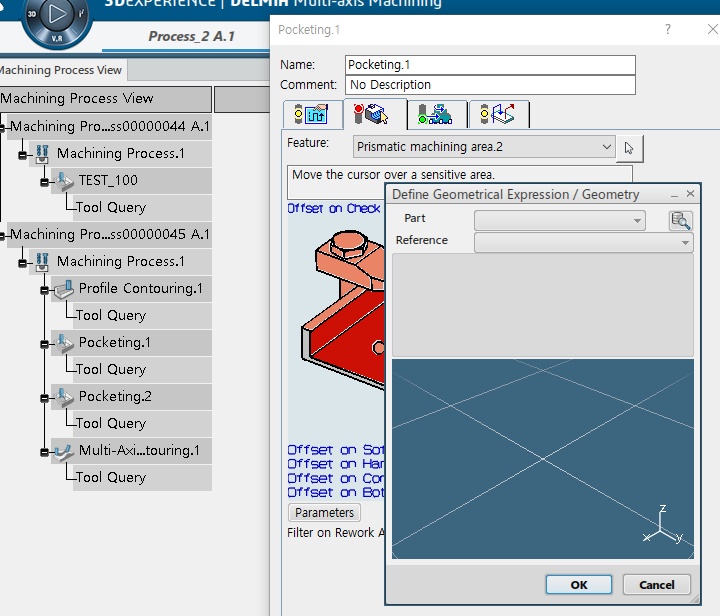The height and width of the screenshot is (616, 720).
Task: Click the Offset on Check label
Action: click(334, 208)
